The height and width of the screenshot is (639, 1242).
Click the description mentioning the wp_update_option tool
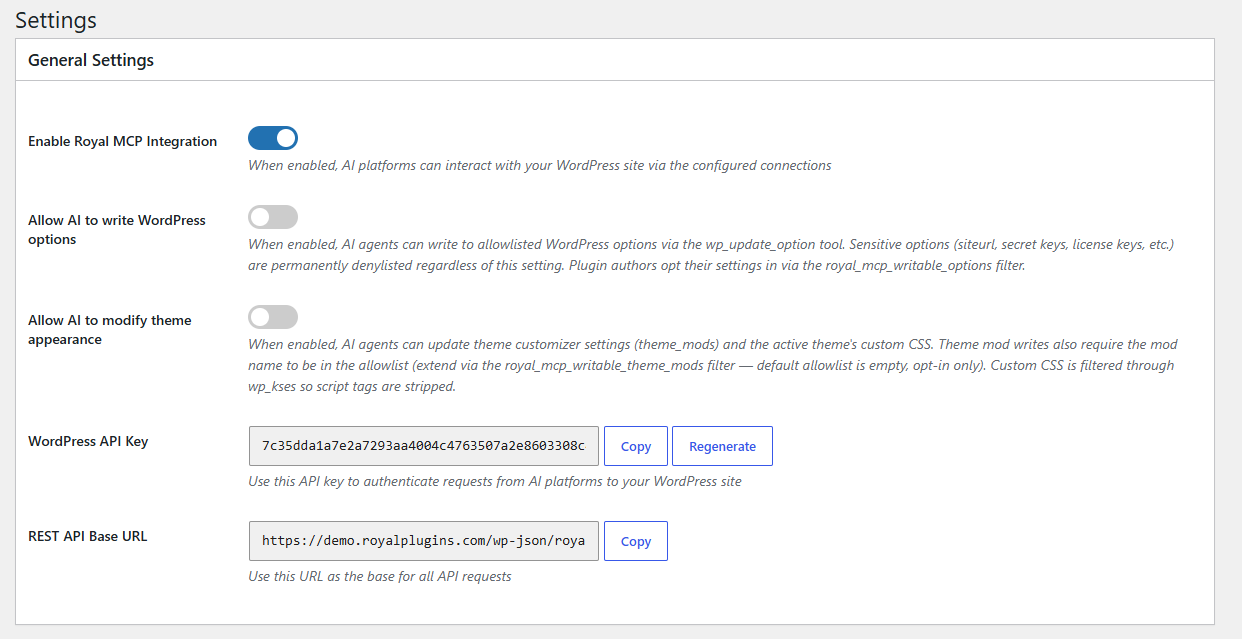(710, 255)
